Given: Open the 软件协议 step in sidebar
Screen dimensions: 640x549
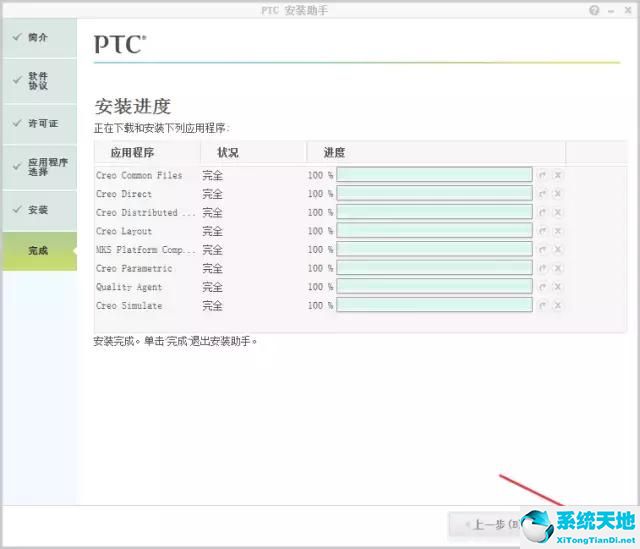Looking at the screenshot, I should [x=40, y=80].
